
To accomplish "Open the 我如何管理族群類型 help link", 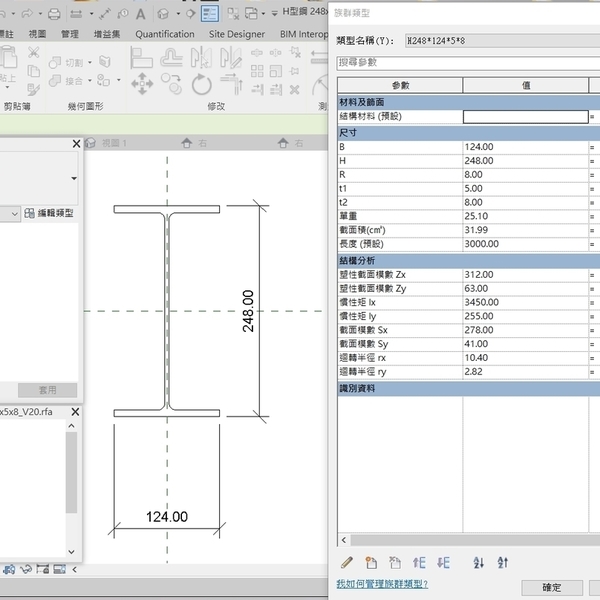I will tap(381, 584).
